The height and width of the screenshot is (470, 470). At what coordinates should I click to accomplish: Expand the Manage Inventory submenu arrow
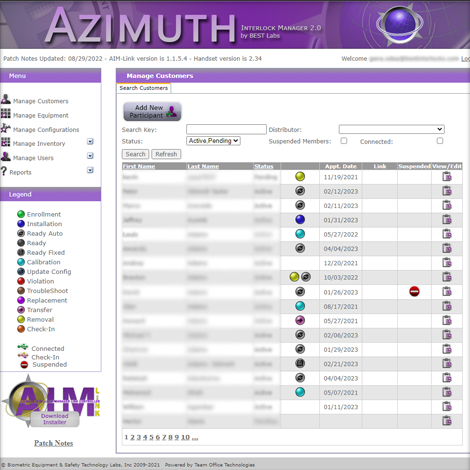point(90,142)
